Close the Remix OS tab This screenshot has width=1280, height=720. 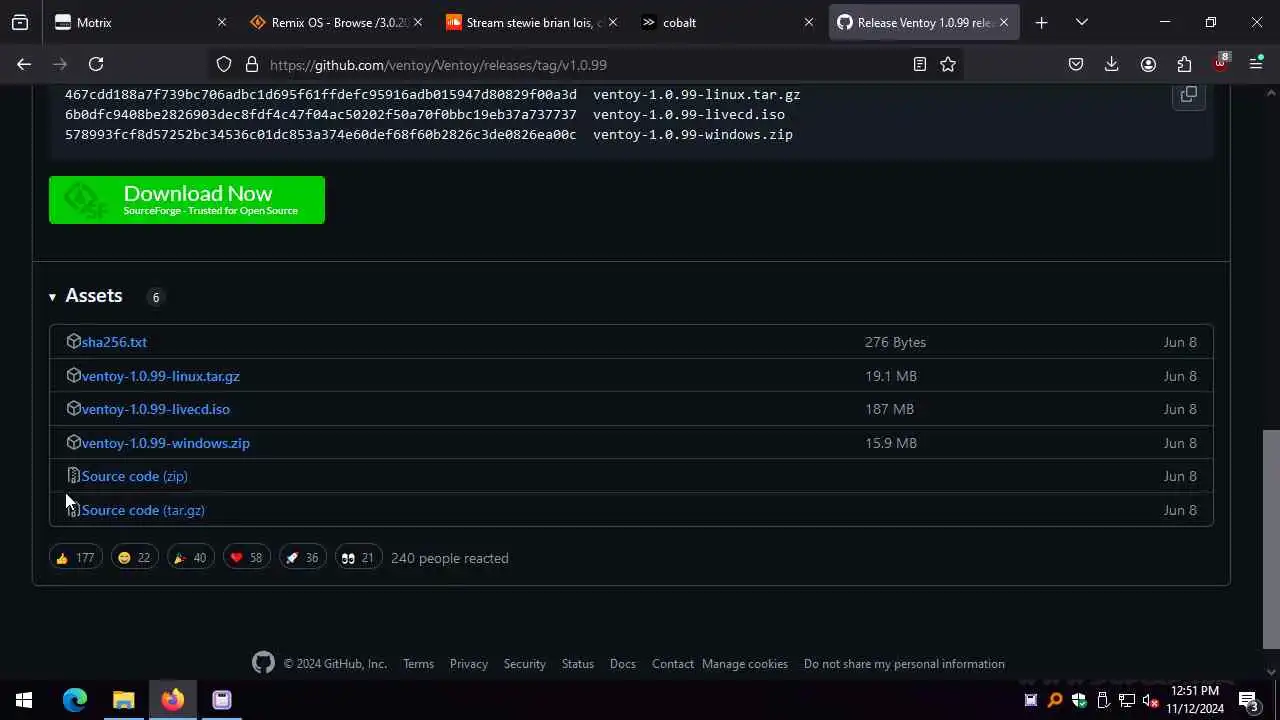pyautogui.click(x=418, y=22)
